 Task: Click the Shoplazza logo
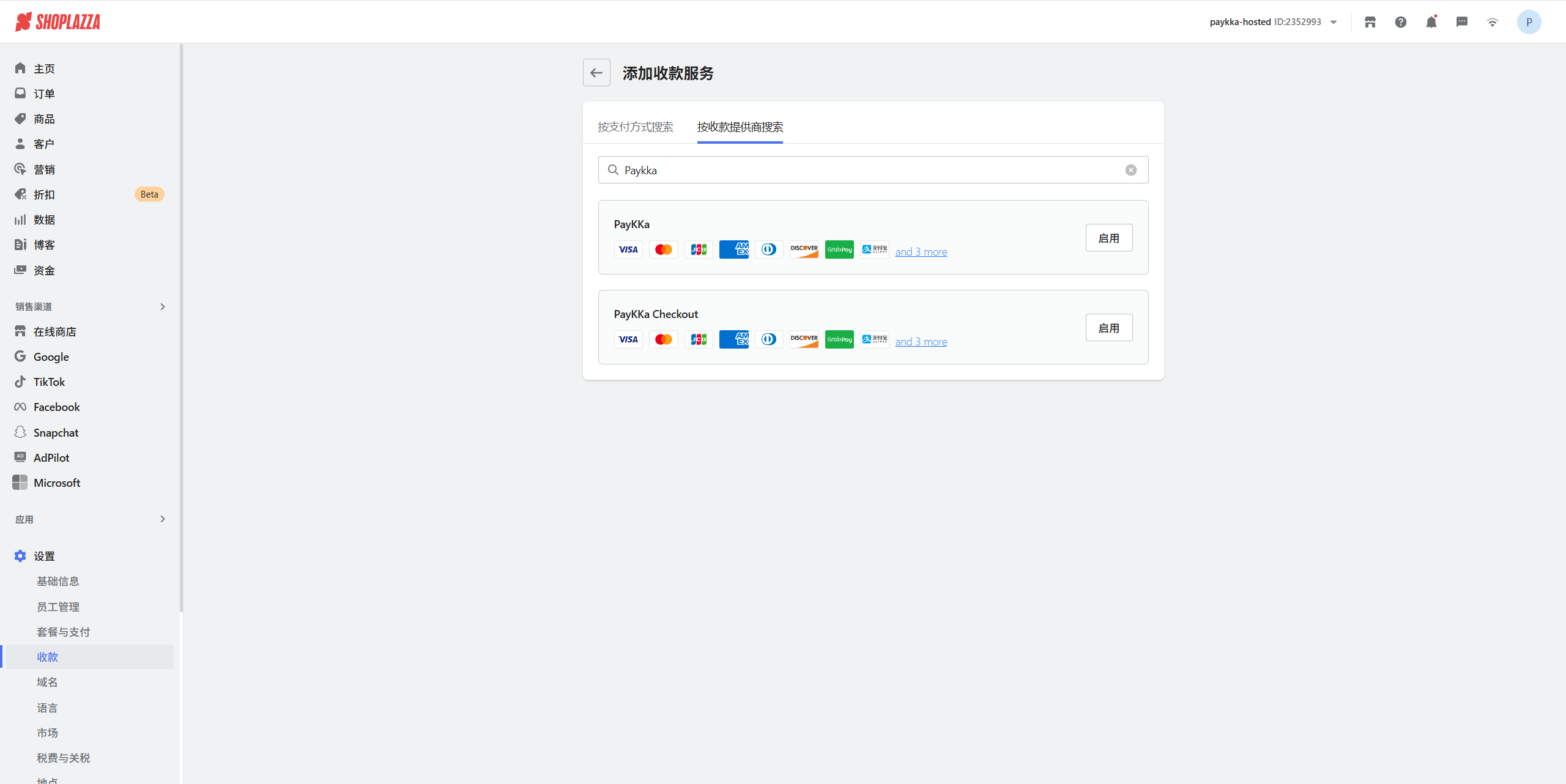[58, 22]
